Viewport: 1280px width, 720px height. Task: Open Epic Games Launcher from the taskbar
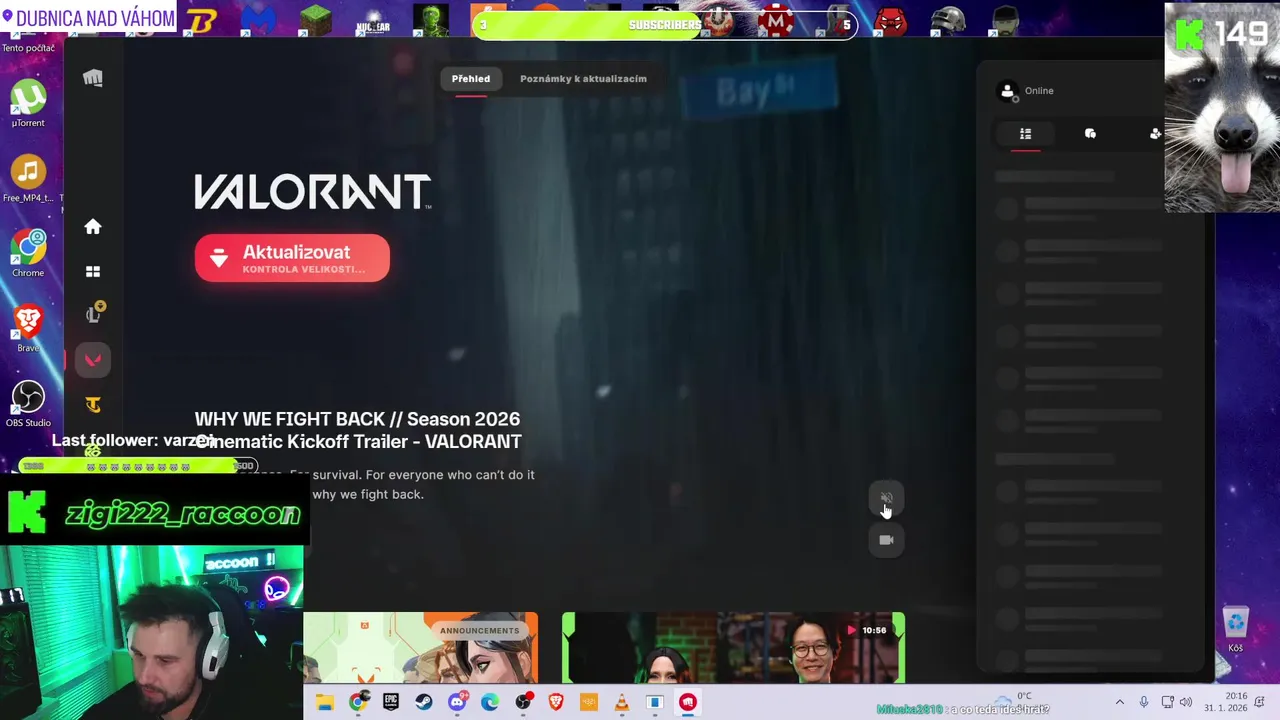click(x=391, y=703)
